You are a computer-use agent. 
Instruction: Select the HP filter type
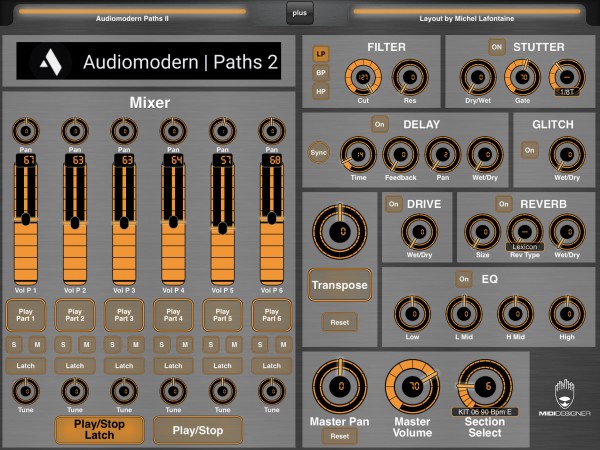click(x=321, y=91)
